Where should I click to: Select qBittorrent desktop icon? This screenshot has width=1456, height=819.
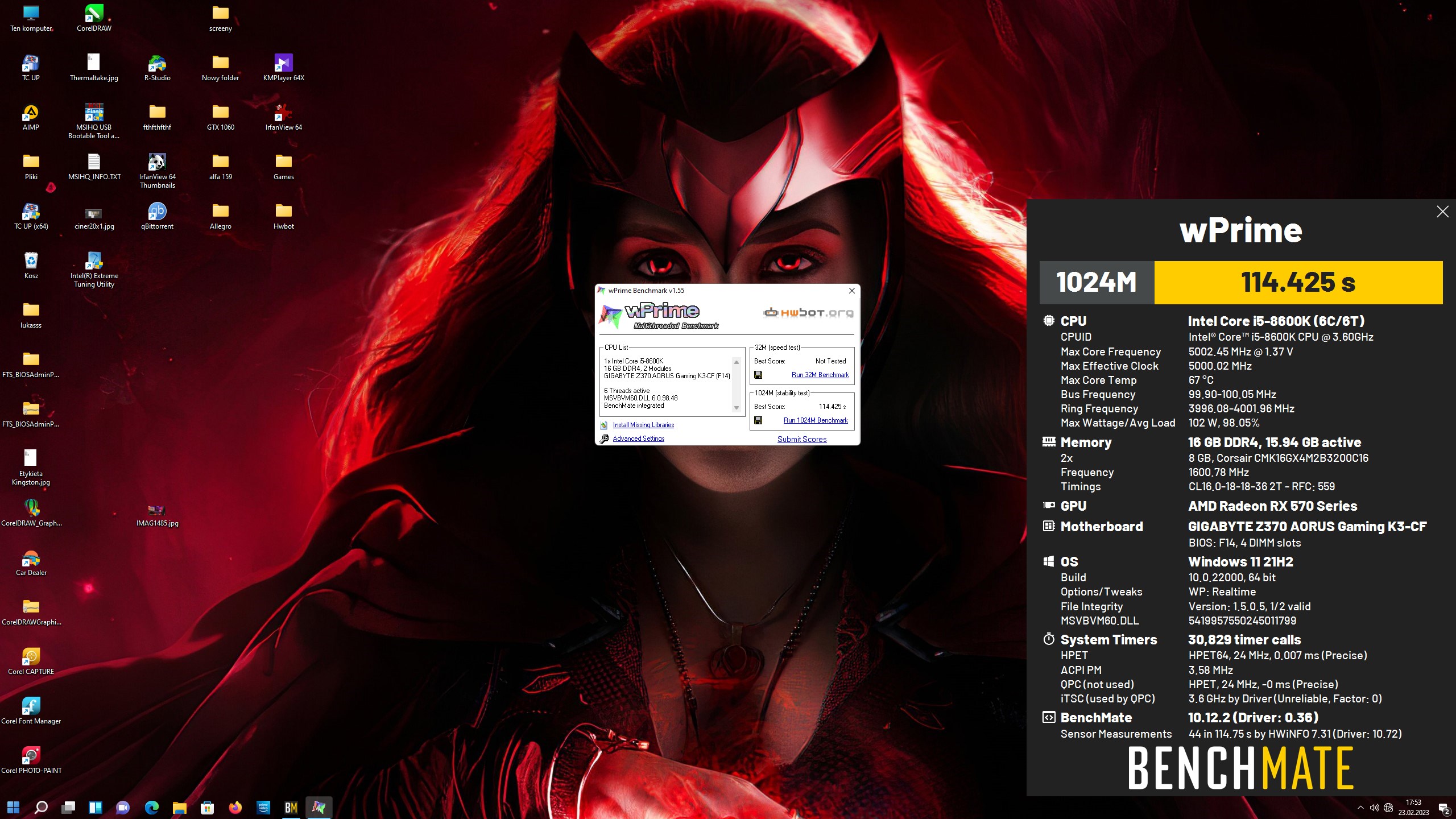tap(157, 216)
